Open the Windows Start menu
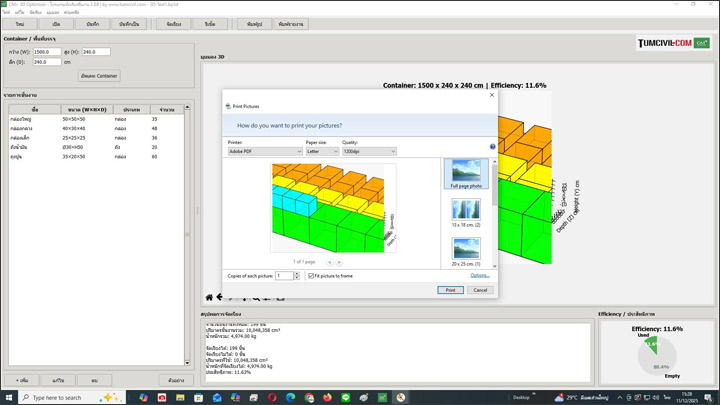 [x=9, y=397]
